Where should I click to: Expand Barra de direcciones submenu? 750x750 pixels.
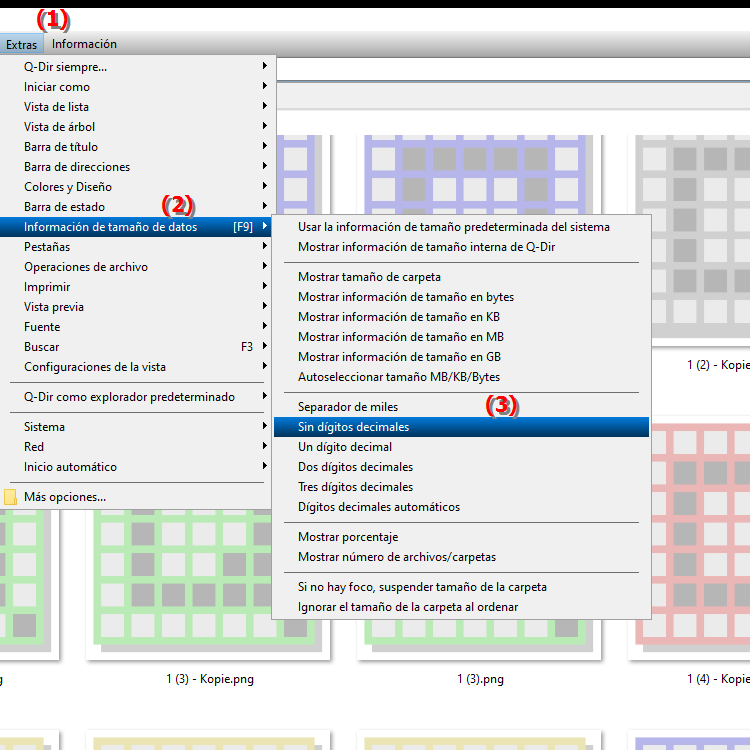[x=137, y=167]
